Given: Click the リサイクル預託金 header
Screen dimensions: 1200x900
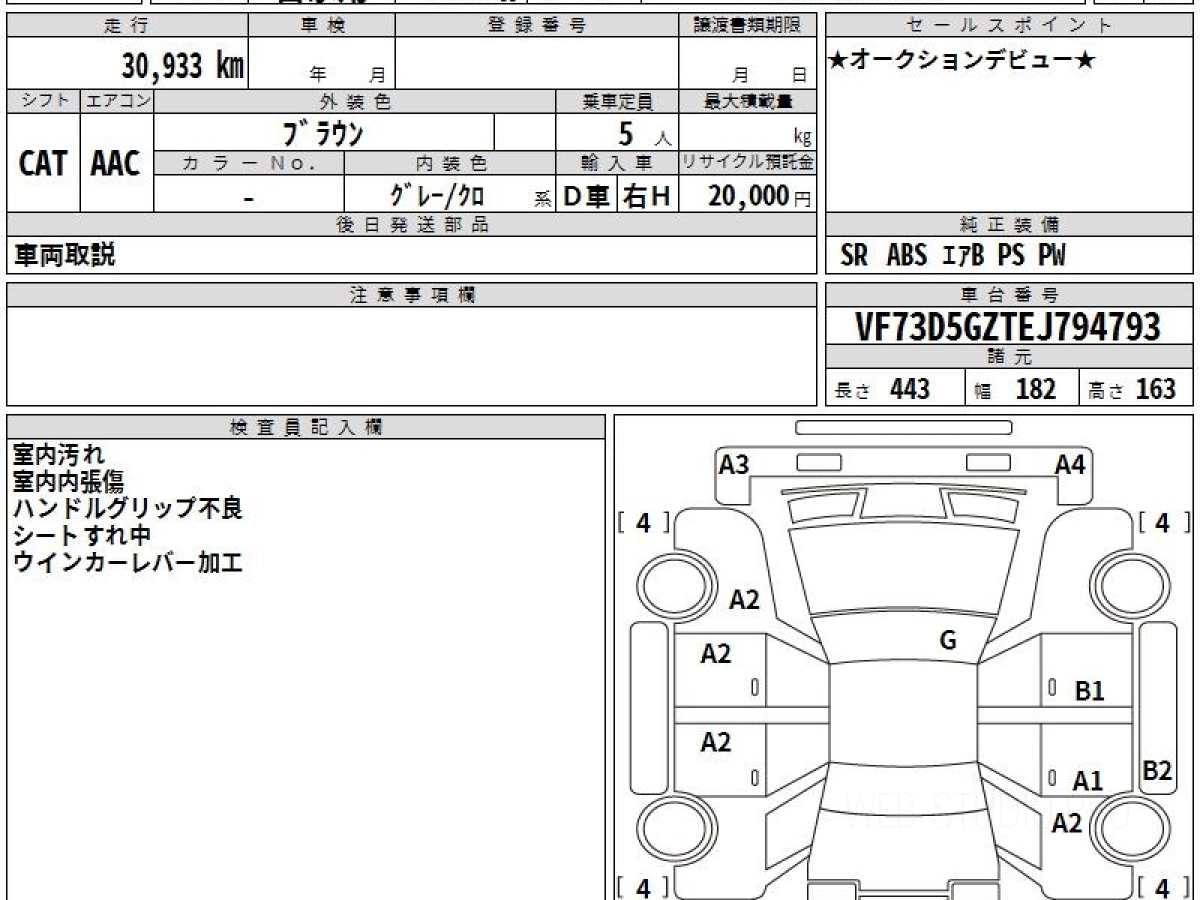Looking at the screenshot, I should (x=748, y=163).
